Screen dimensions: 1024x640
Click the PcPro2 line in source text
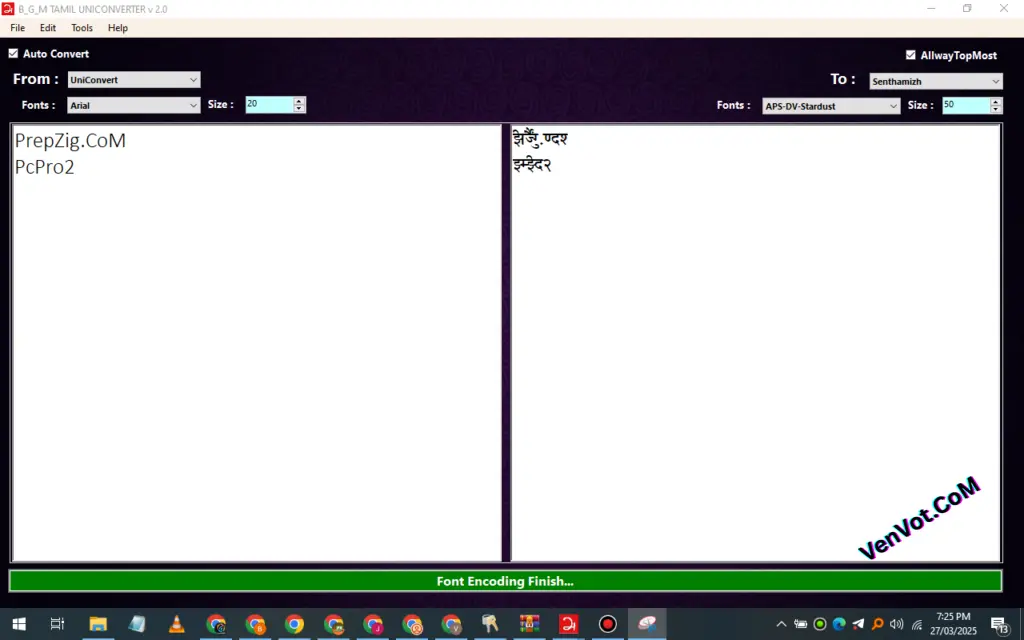pos(44,167)
